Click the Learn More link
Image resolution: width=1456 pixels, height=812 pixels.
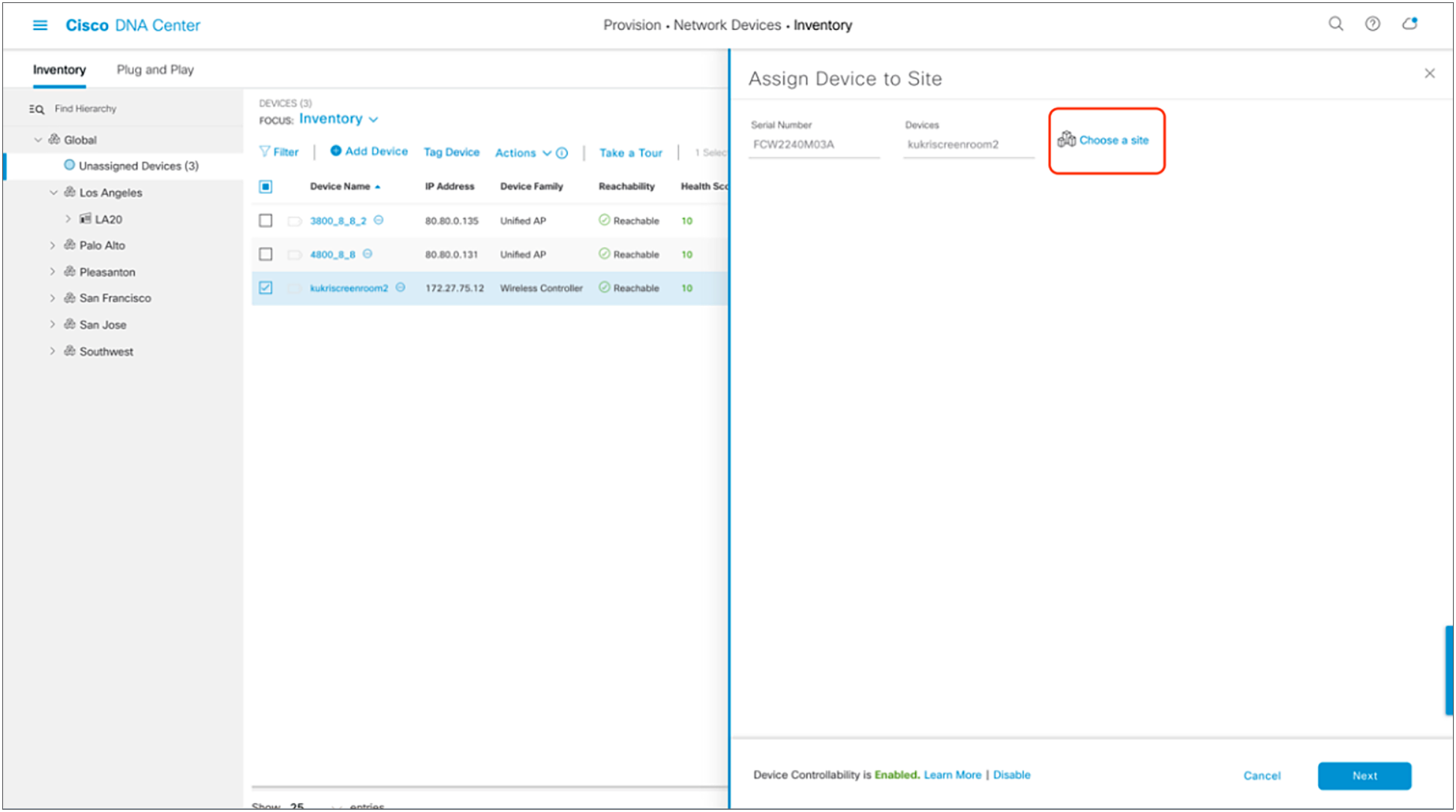coord(953,775)
